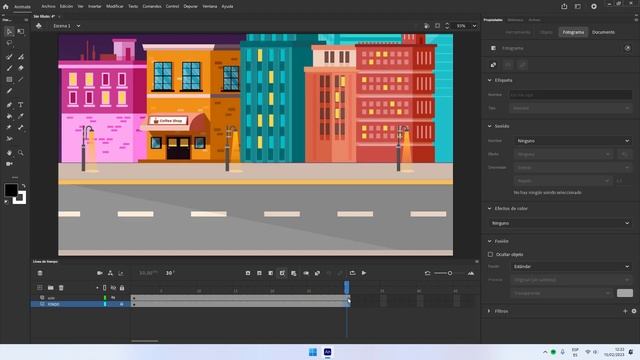
Task: Choose the Eraser tool
Action: click(x=21, y=68)
